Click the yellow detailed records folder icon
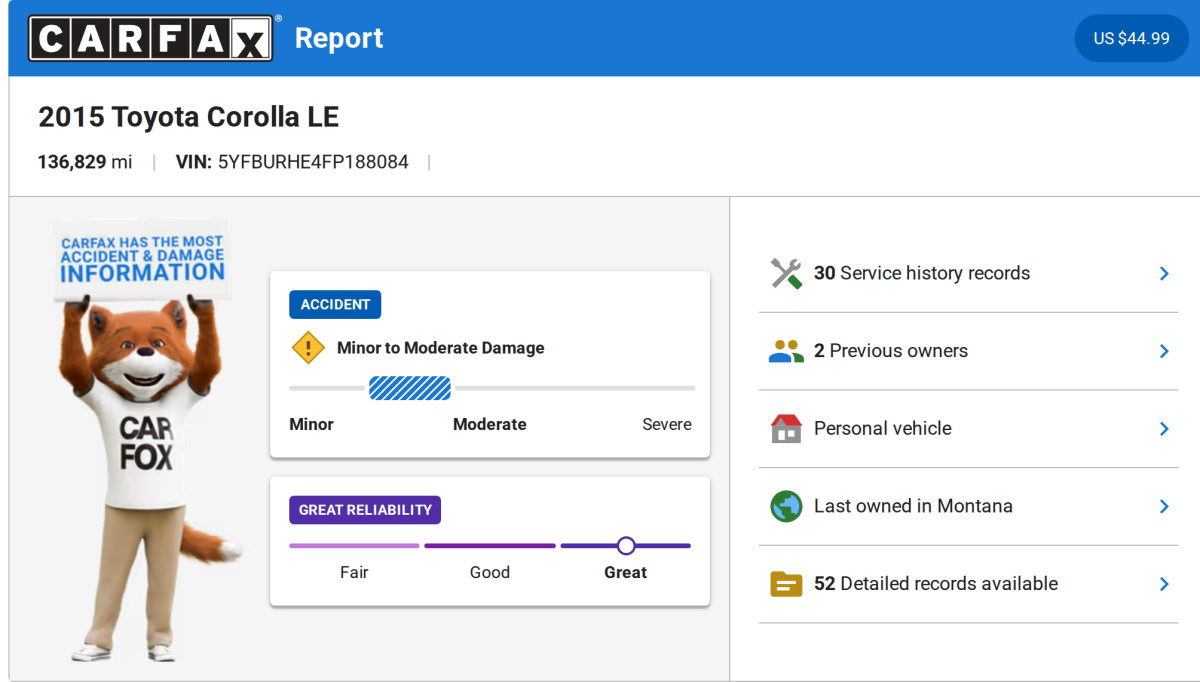This screenshot has width=1200, height=682. (x=786, y=584)
